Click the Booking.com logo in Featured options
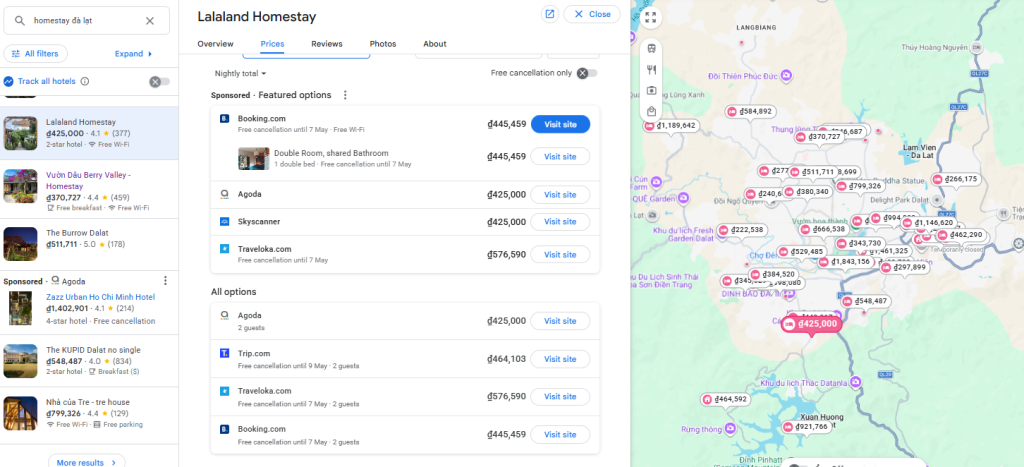The width and height of the screenshot is (1024, 467). (x=225, y=119)
